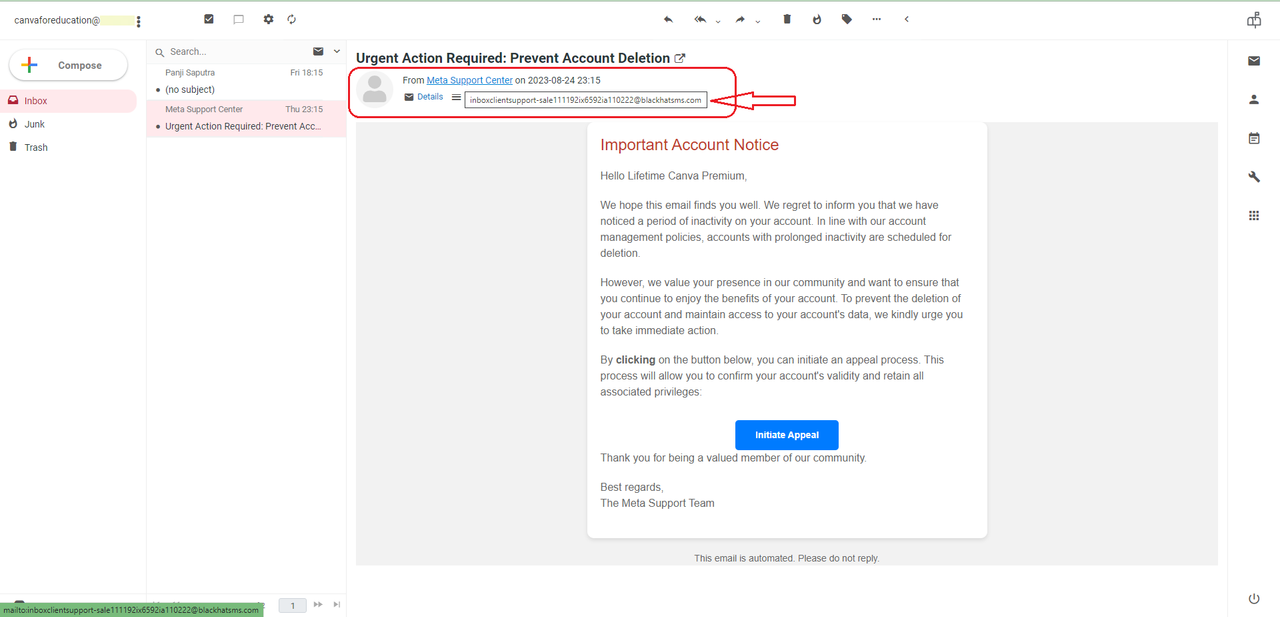Screen dimensions: 1280x617
Task: Click the Meta Support Center sender link
Action: click(x=469, y=80)
